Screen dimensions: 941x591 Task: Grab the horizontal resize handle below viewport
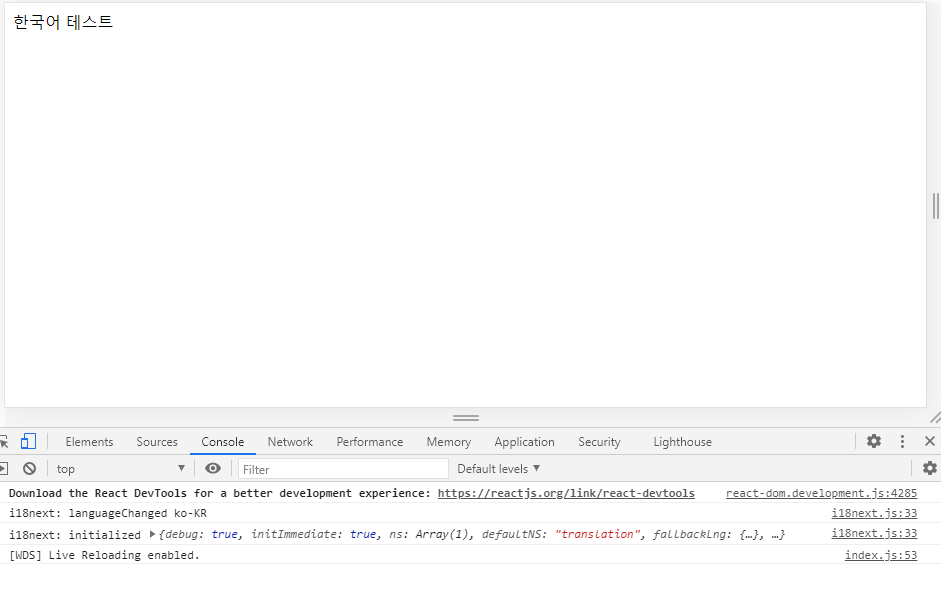pyautogui.click(x=466, y=418)
